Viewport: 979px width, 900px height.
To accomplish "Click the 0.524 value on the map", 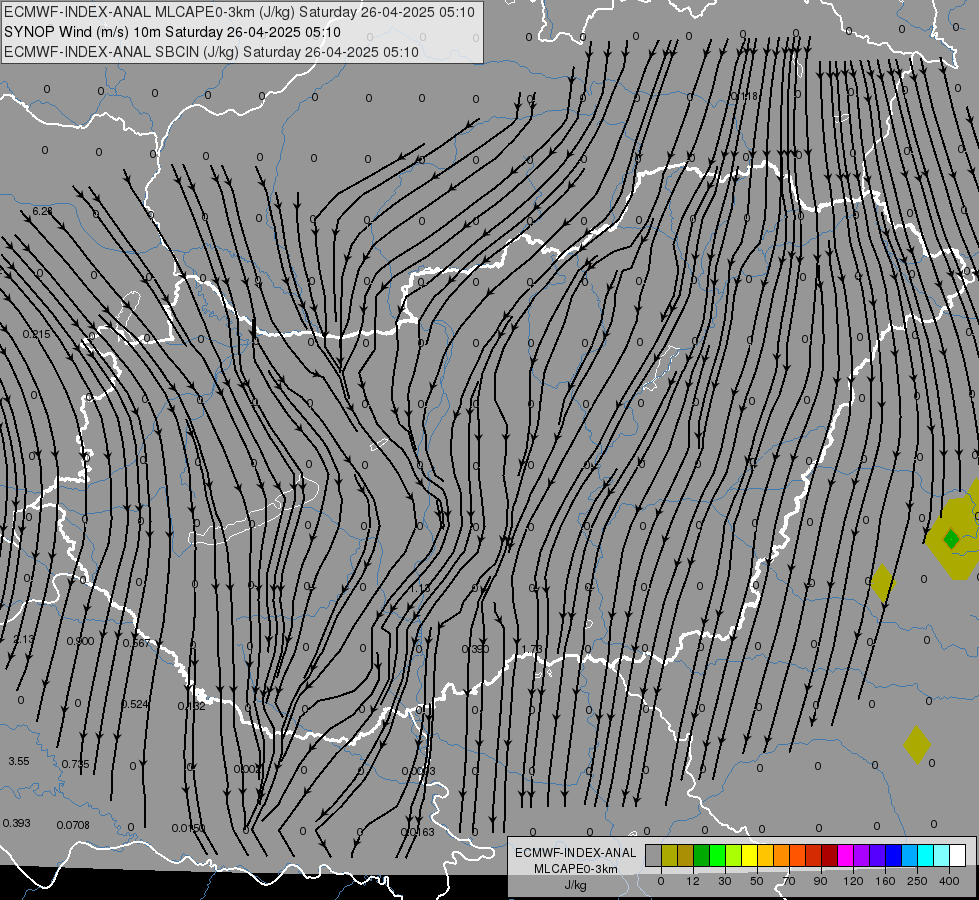I will click(135, 704).
